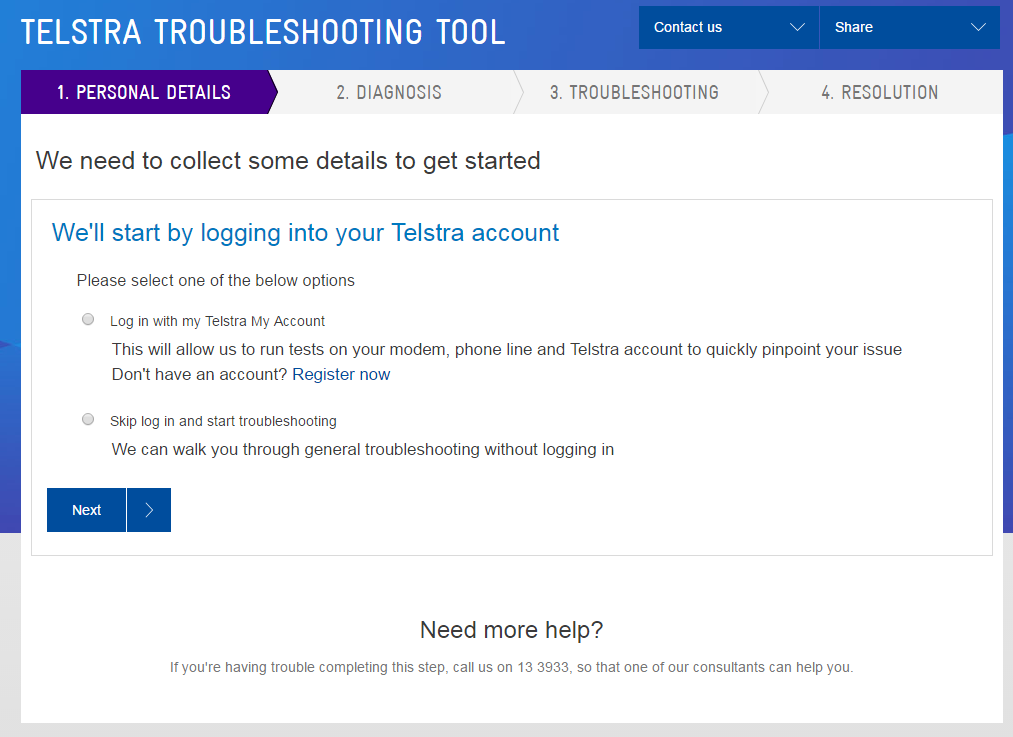Image resolution: width=1013 pixels, height=737 pixels.
Task: Select the Troubleshooting step tab
Action: pos(633,92)
